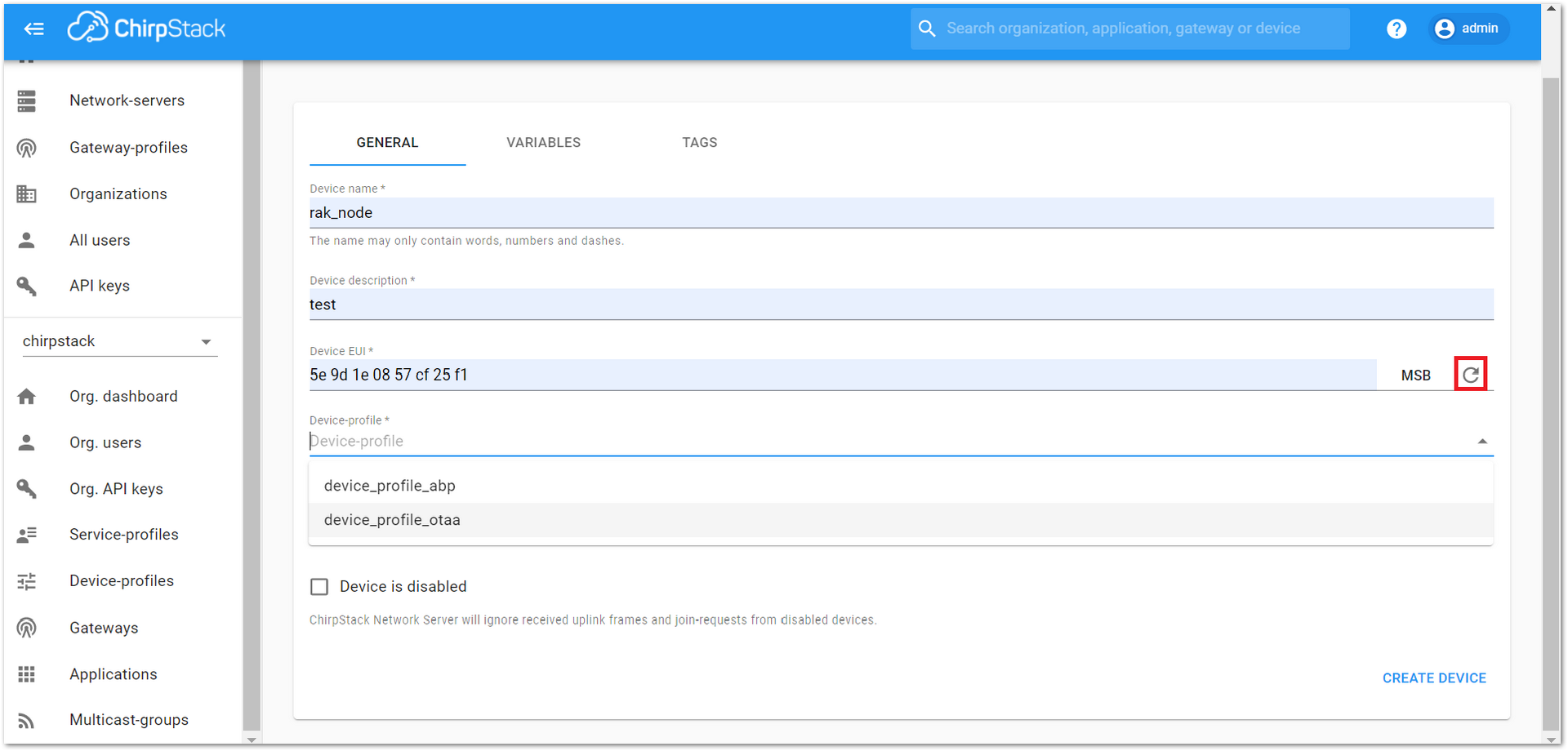This screenshot has width=1568, height=751.
Task: Open help with the question mark icon
Action: pyautogui.click(x=1396, y=29)
